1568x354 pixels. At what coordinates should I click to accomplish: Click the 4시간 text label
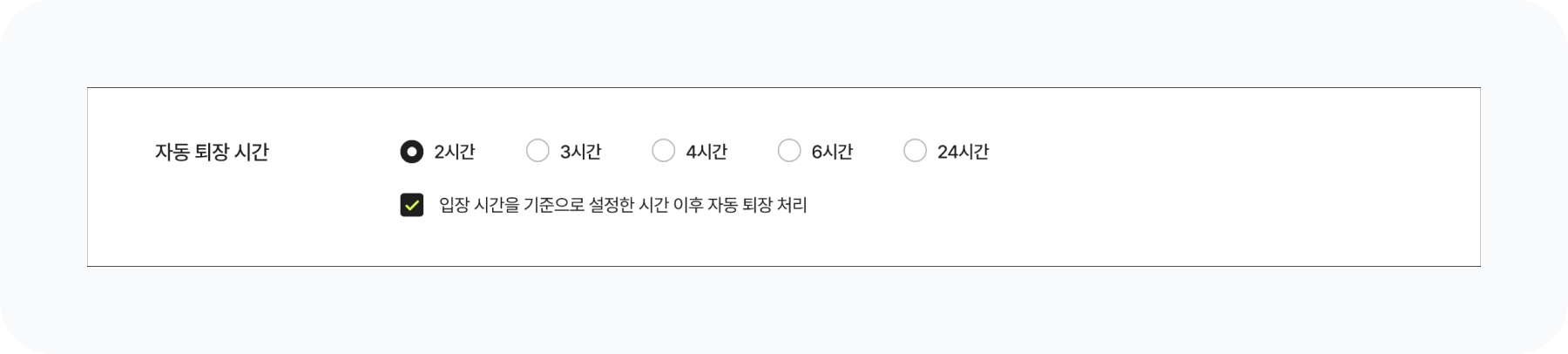pos(706,152)
